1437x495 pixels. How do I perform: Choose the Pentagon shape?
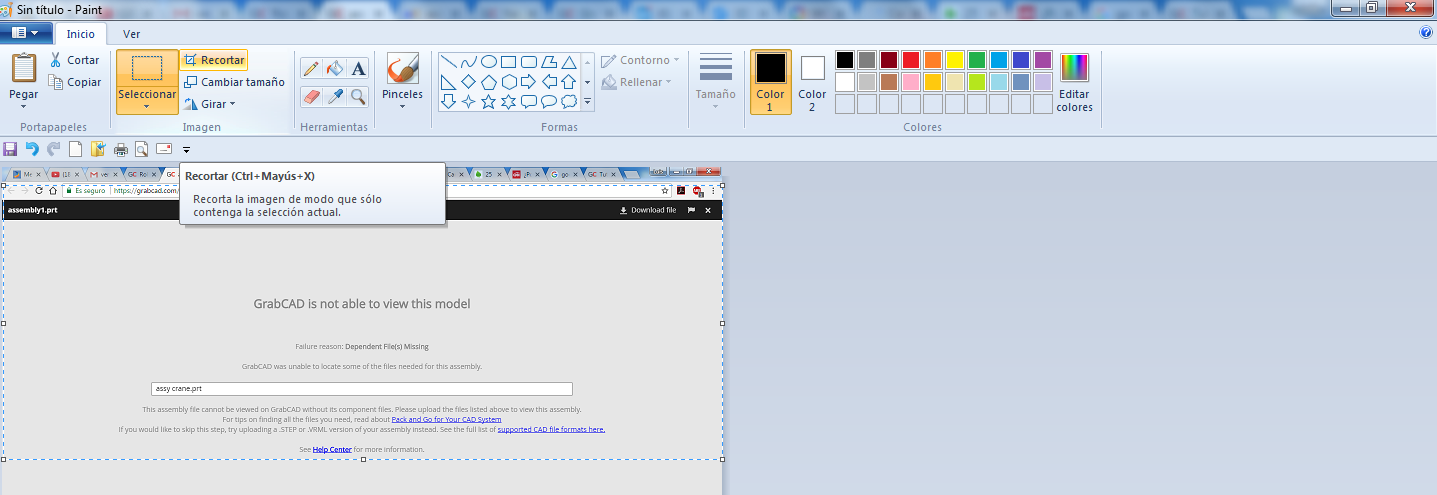coord(489,82)
